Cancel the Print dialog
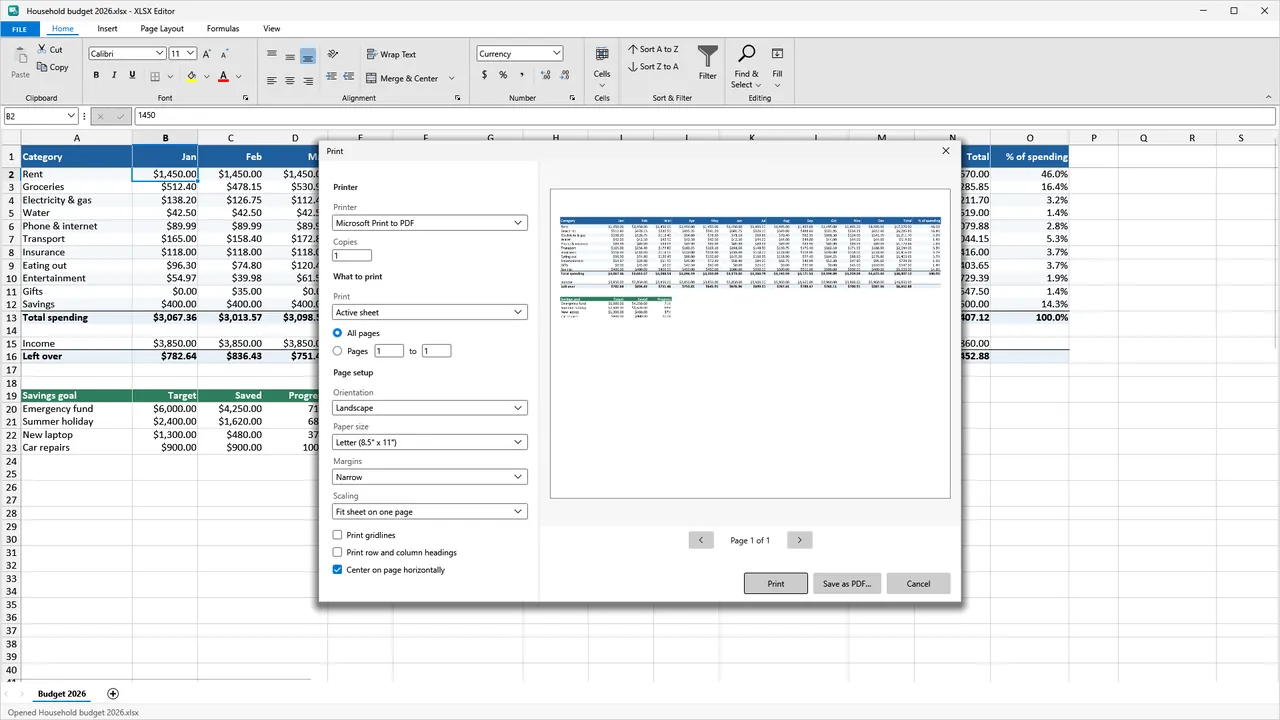 (x=918, y=583)
